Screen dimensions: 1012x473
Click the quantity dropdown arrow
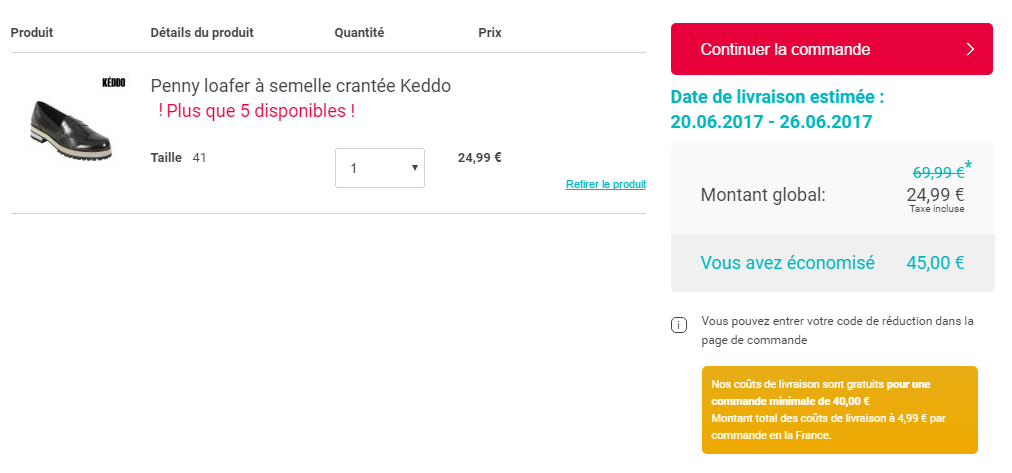coord(414,168)
